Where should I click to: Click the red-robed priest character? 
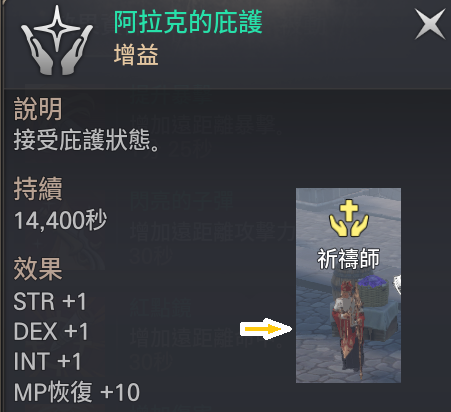pyautogui.click(x=347, y=330)
